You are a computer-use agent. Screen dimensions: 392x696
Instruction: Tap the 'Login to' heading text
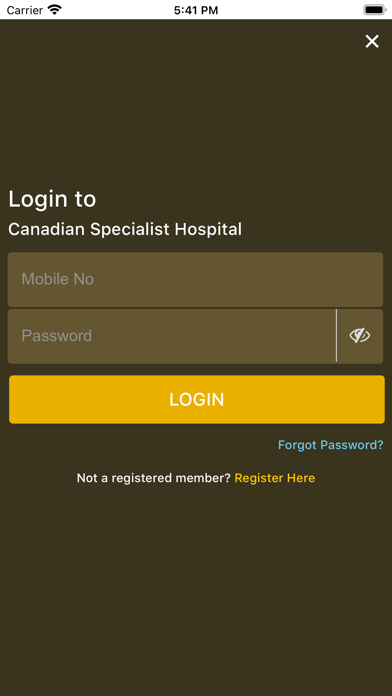click(52, 199)
